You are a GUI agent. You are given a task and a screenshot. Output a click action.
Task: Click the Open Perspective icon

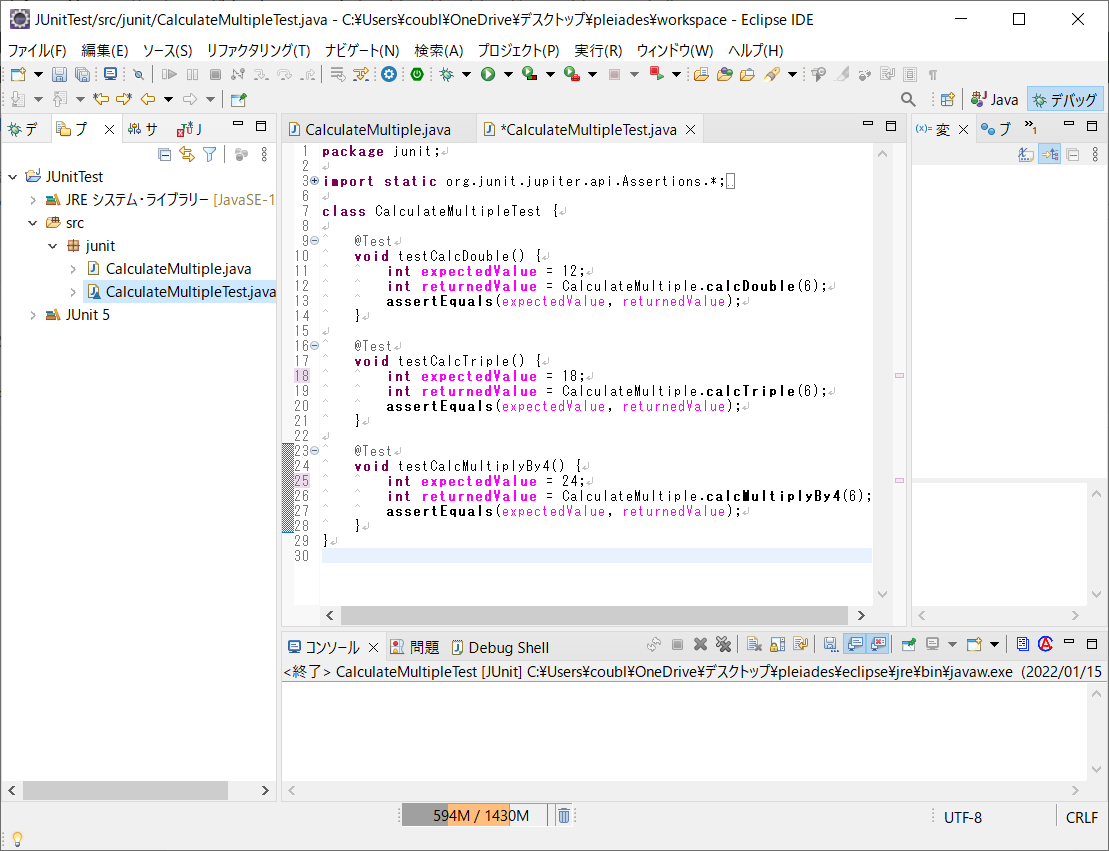pos(948,99)
